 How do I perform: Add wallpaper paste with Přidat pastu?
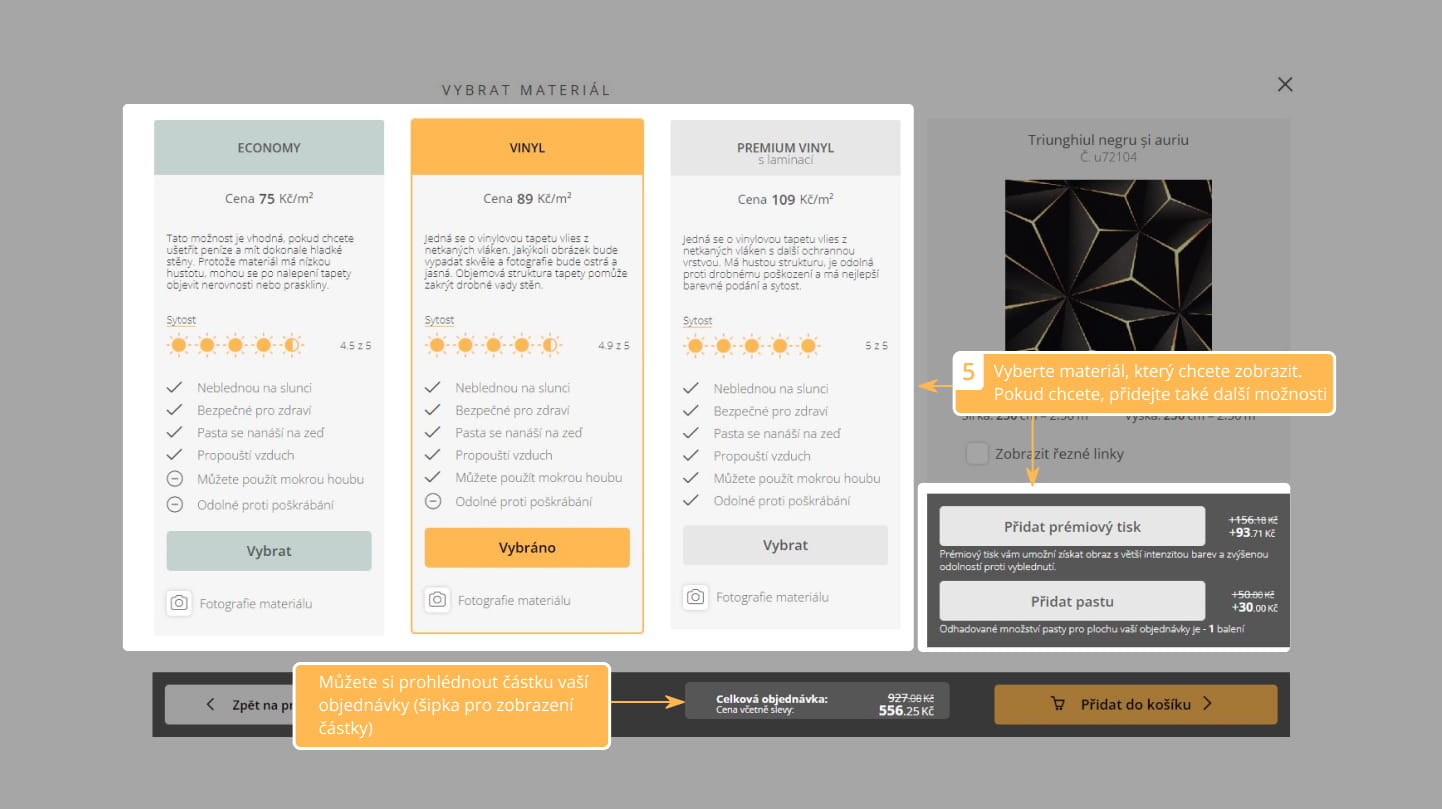pyautogui.click(x=1072, y=602)
